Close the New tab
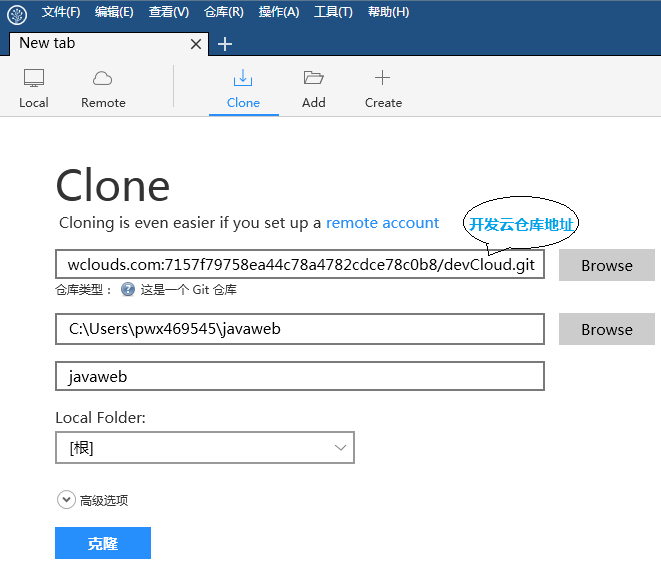Viewport: 661px width, 565px height. 196,44
